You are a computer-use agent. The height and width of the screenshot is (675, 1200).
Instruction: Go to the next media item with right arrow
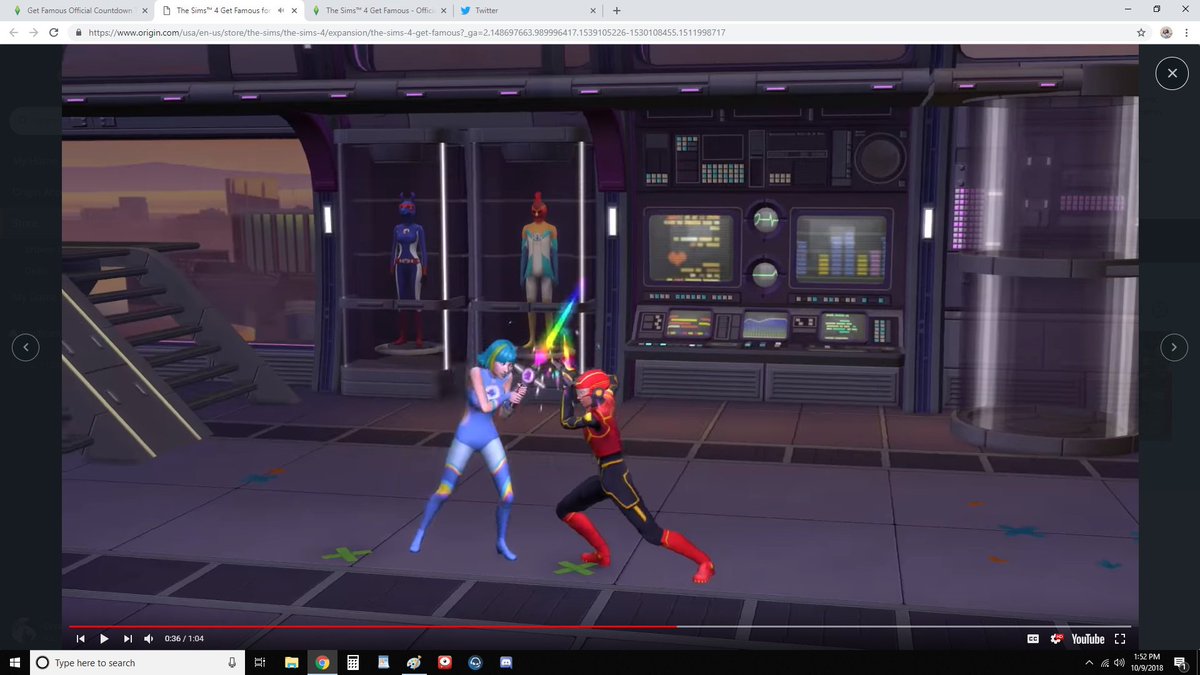tap(1174, 347)
